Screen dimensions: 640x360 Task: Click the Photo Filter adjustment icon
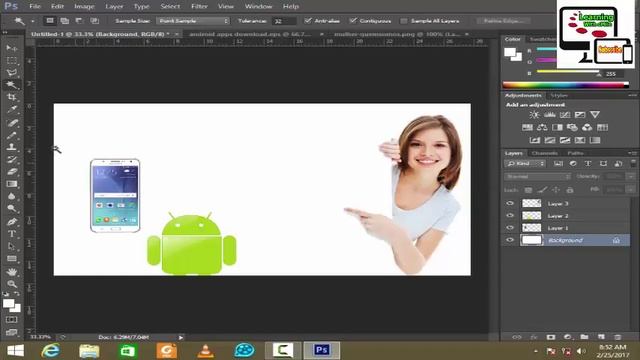click(x=572, y=127)
